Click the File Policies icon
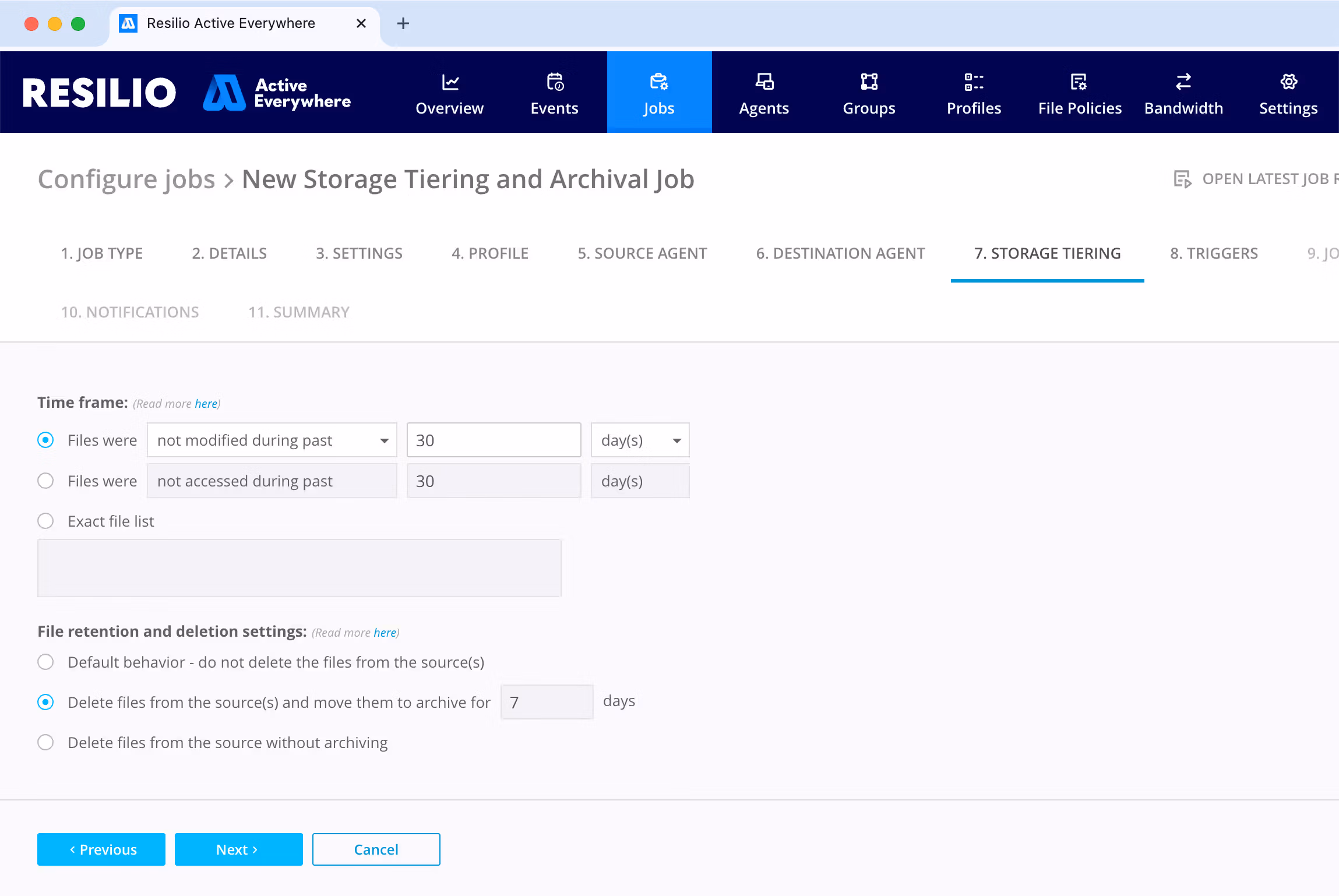Screen dimensions: 1339x896 1079,83
